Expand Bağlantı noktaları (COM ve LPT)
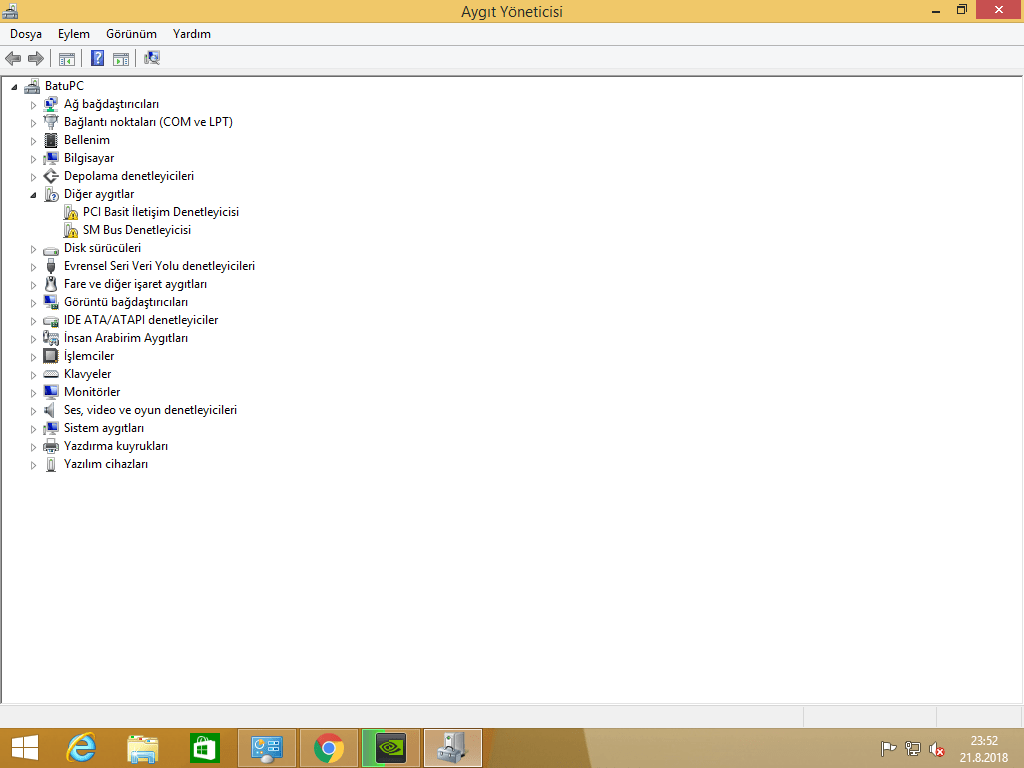This screenshot has height=768, width=1024. (x=33, y=123)
